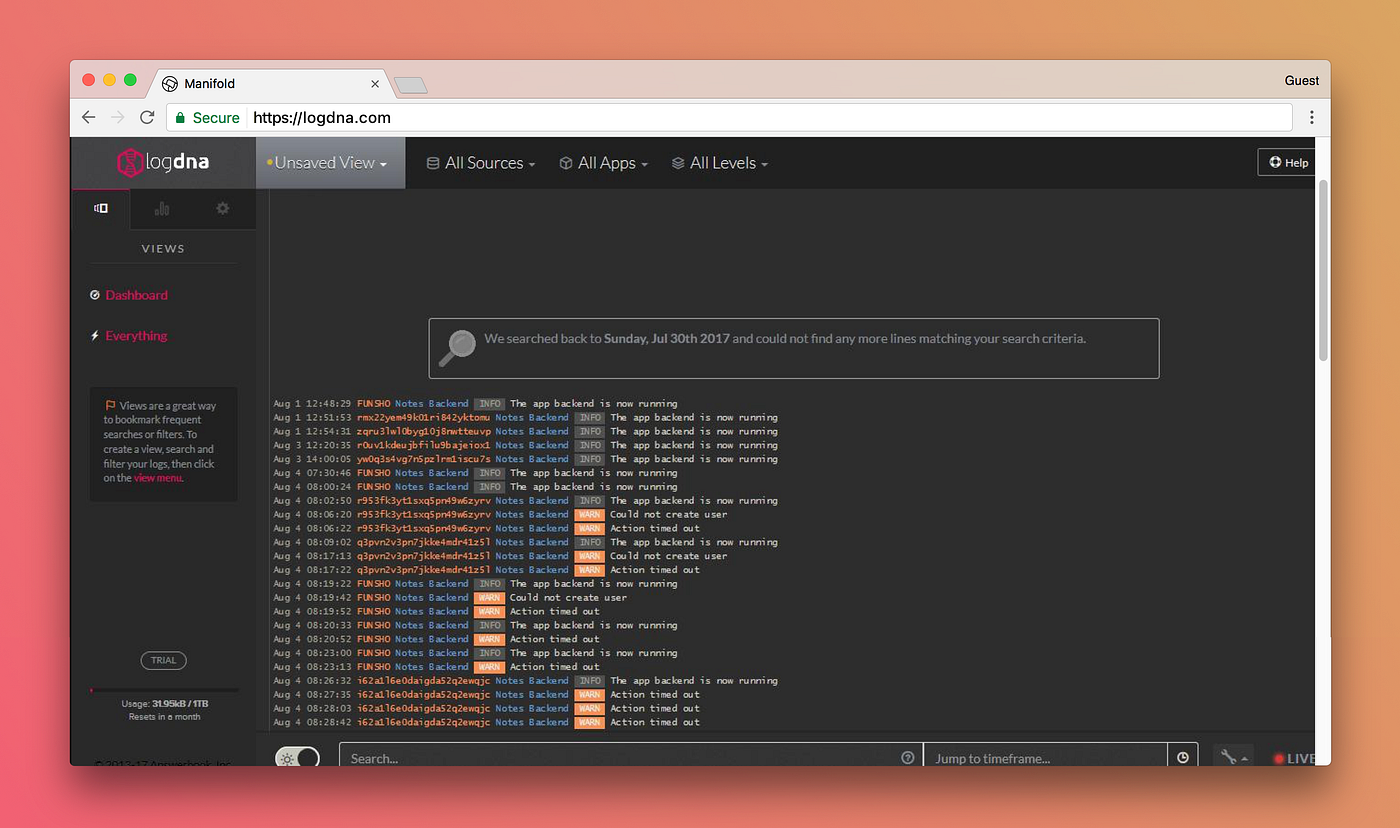Open the All Sources dropdown

click(480, 162)
